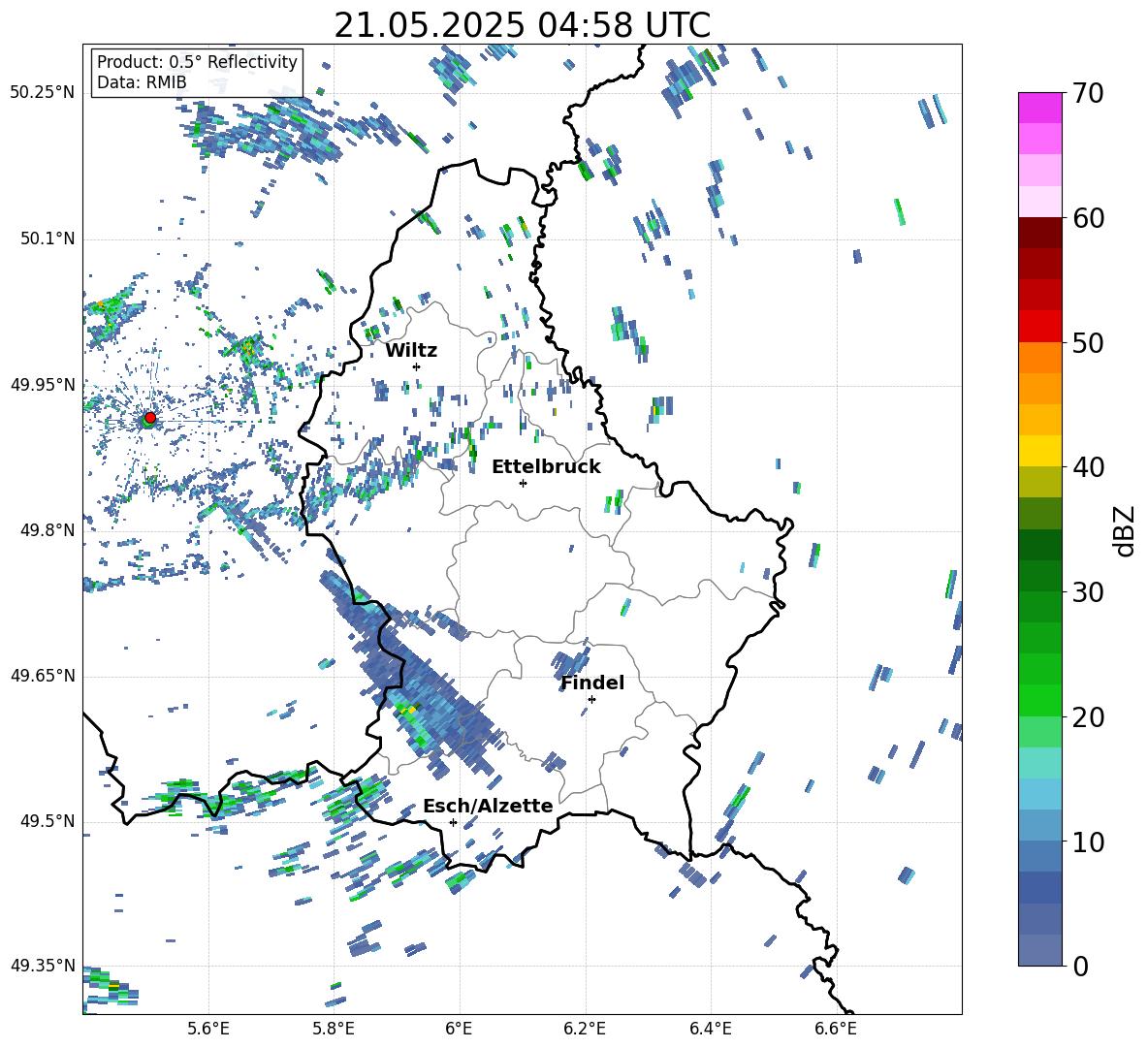Image resolution: width=1148 pixels, height=1048 pixels.
Task: Click the title '21.05.2025 04:58 UTC'
Action: (522, 25)
